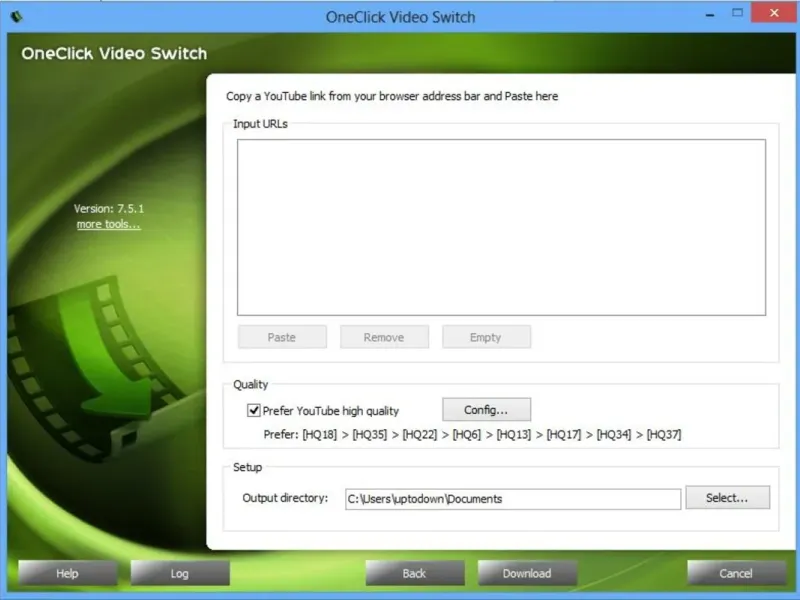The height and width of the screenshot is (600, 800).
Task: Minimize the OneClick Video Switch window
Action: (710, 14)
